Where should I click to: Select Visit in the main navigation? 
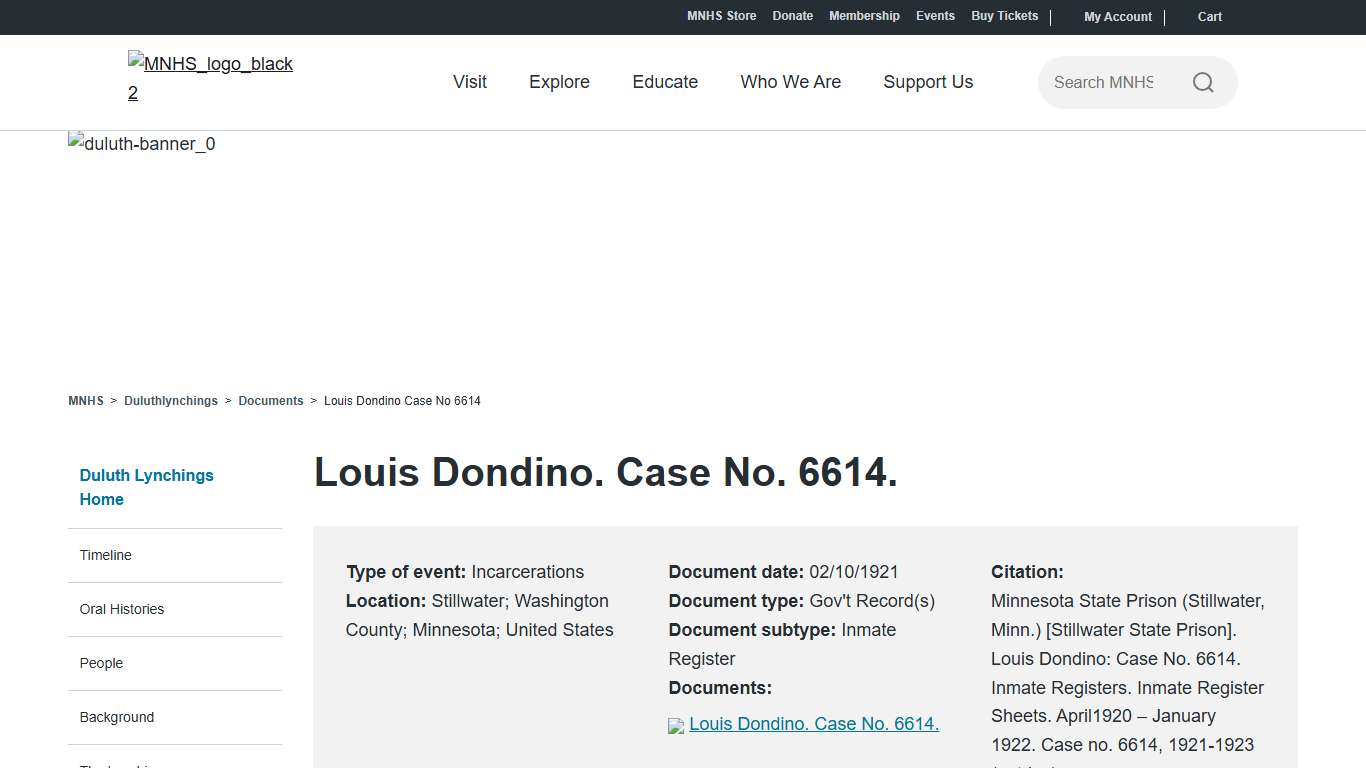click(469, 82)
